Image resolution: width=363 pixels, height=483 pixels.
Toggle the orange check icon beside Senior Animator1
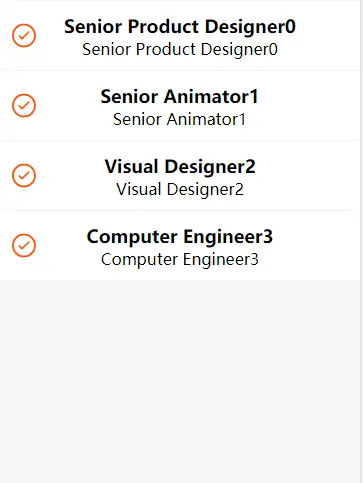pyautogui.click(x=24, y=105)
